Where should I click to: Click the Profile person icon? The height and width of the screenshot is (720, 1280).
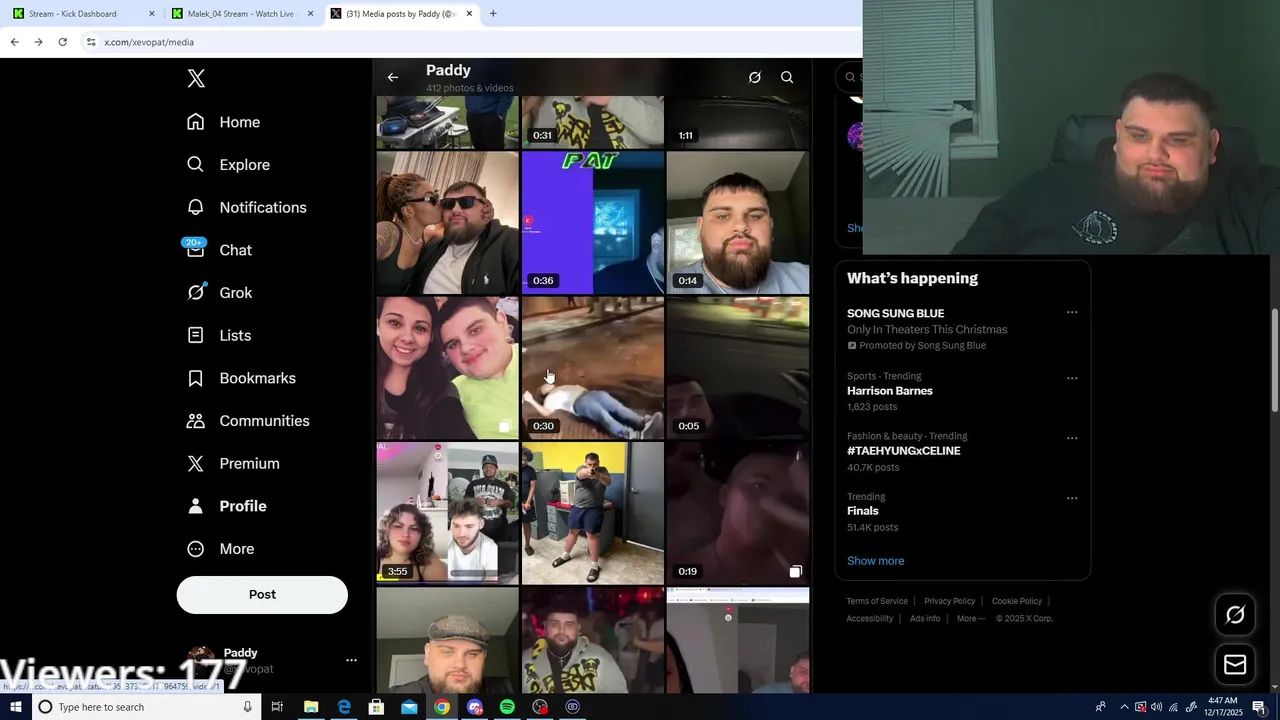(x=196, y=506)
